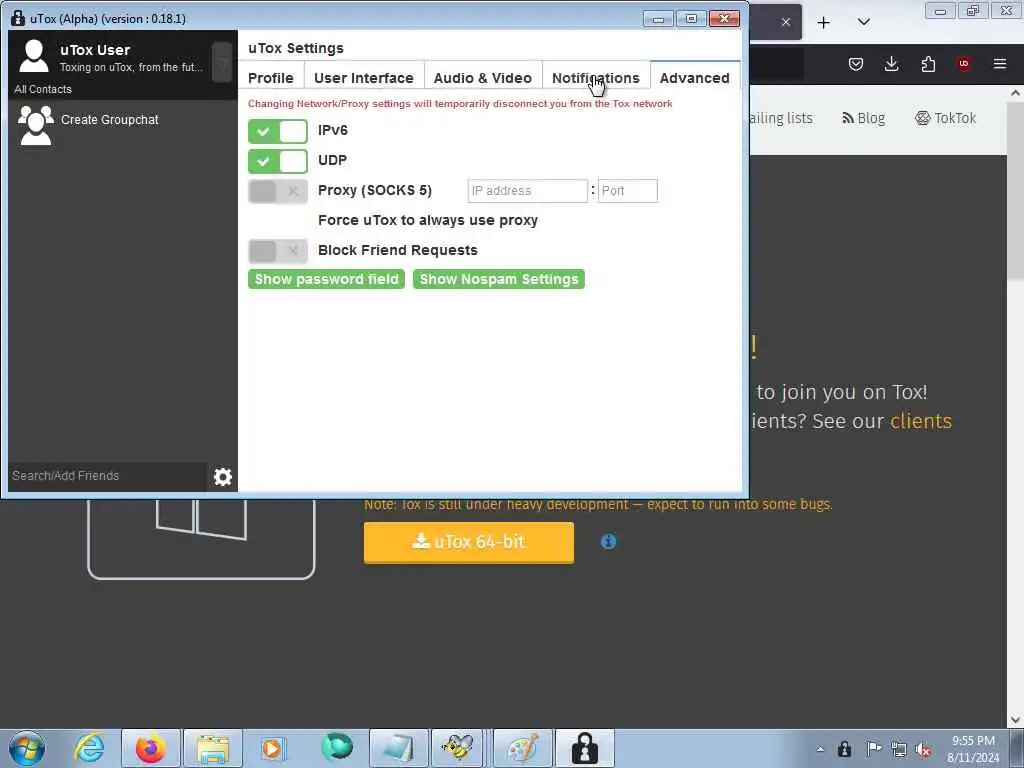Click the uTox User name text
1024x768 pixels.
(95, 50)
